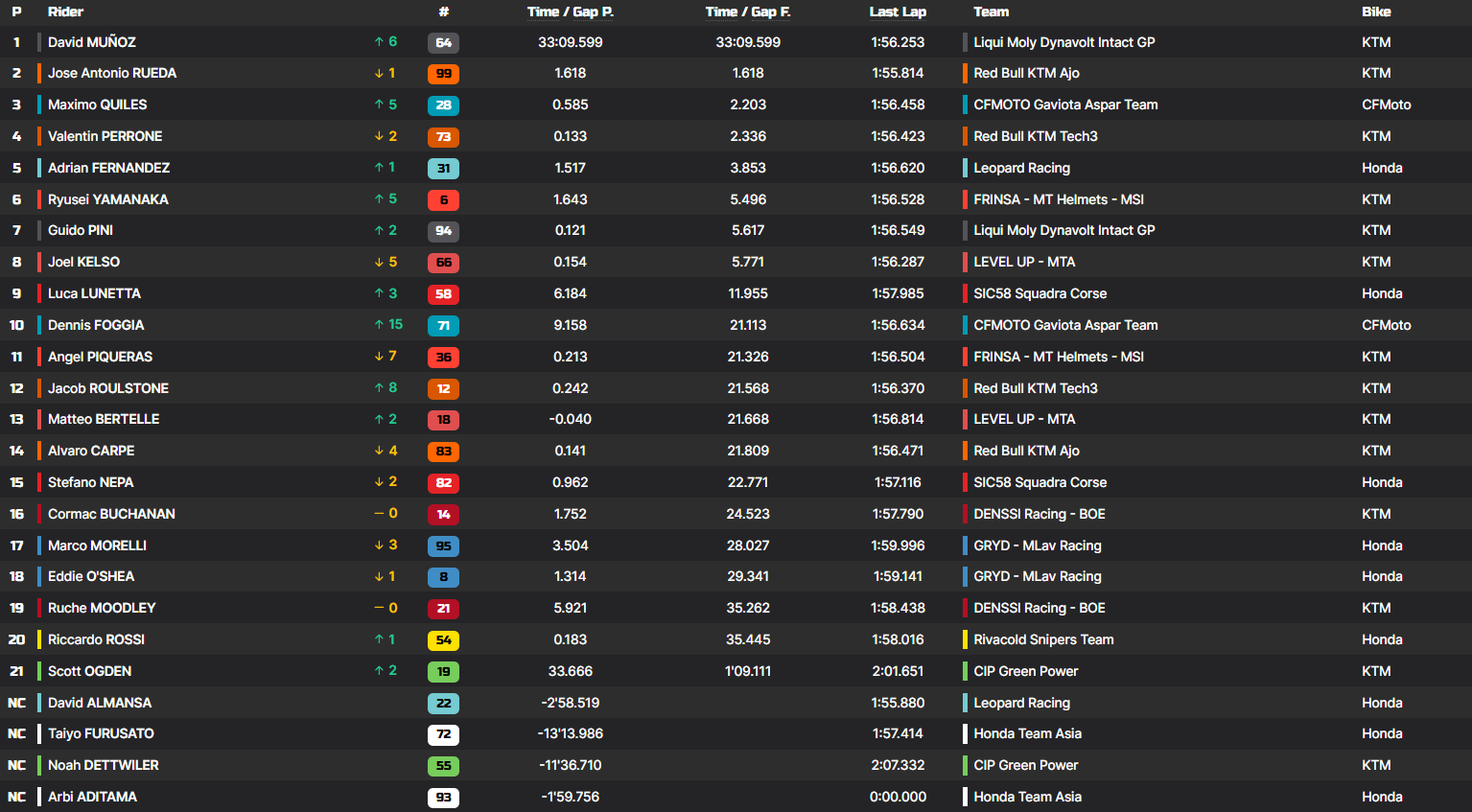Image resolution: width=1472 pixels, height=812 pixels.
Task: Click Joel KELSO down 5 position indicator
Action: pyautogui.click(x=386, y=262)
